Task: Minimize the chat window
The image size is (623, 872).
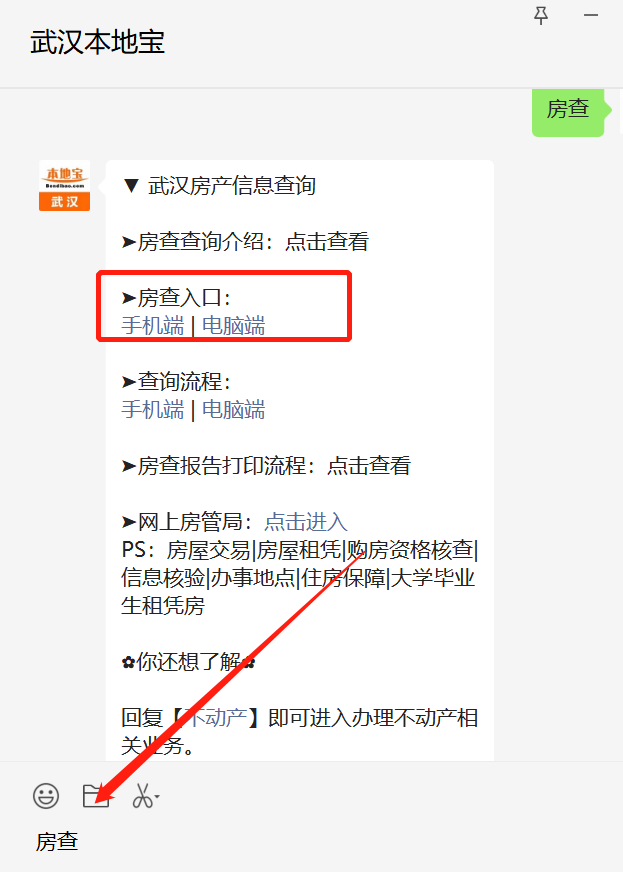Action: [591, 16]
